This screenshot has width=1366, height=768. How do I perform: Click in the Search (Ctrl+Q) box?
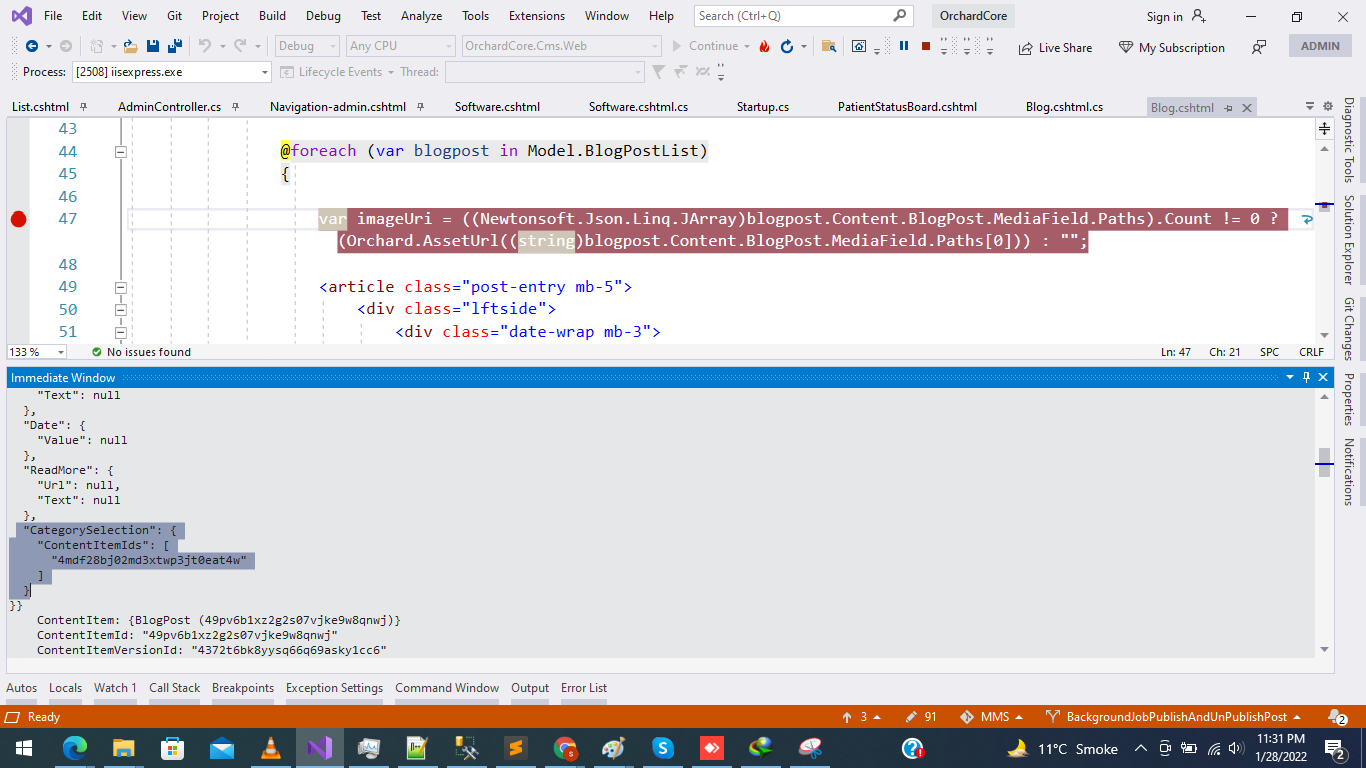(x=803, y=16)
